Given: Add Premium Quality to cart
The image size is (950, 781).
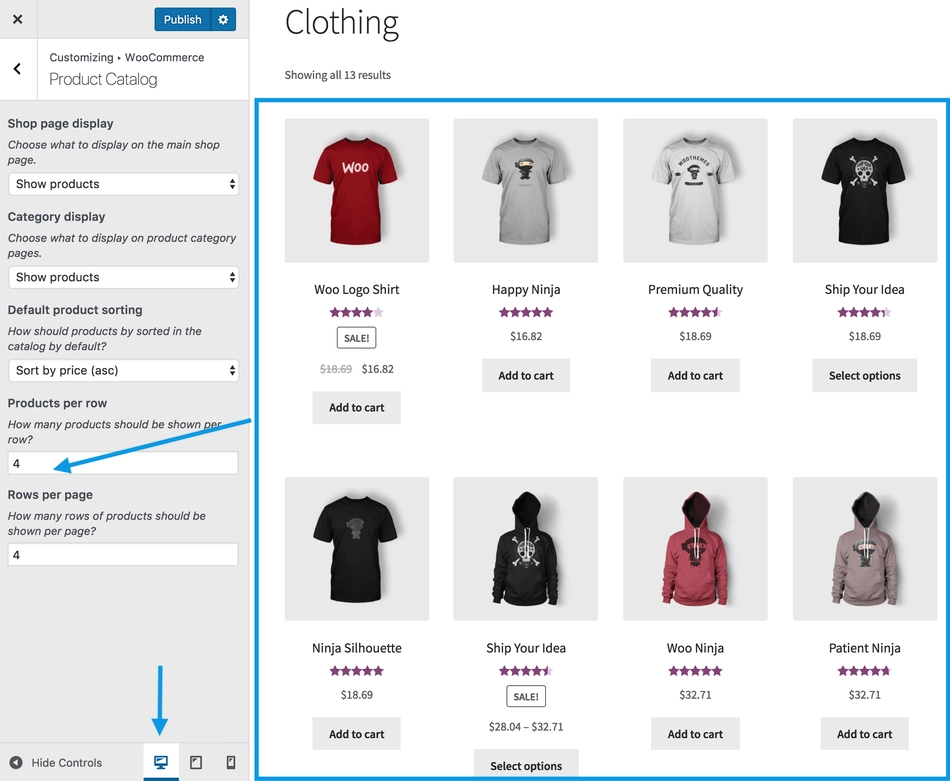Looking at the screenshot, I should [x=695, y=376].
